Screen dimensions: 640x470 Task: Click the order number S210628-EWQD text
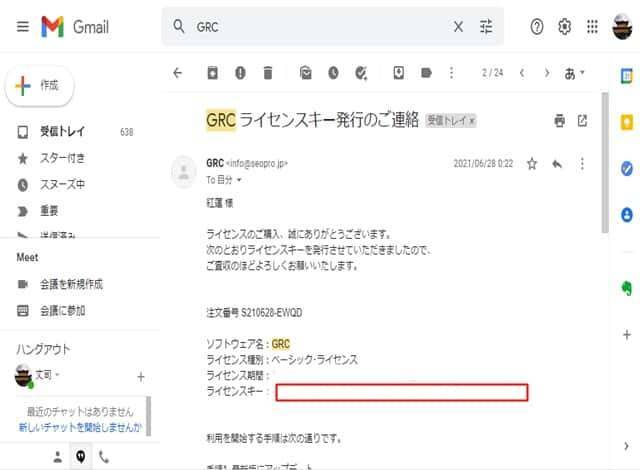pyautogui.click(x=271, y=313)
